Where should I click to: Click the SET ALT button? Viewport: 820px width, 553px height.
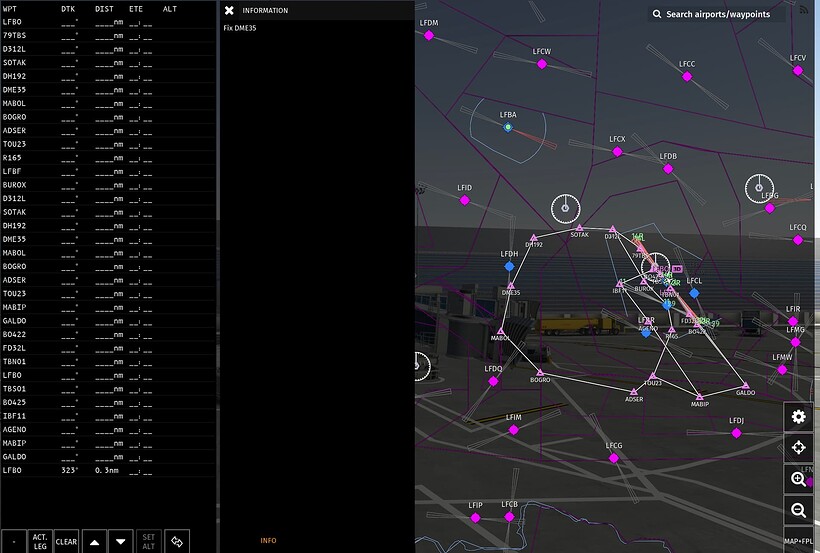coord(149,541)
